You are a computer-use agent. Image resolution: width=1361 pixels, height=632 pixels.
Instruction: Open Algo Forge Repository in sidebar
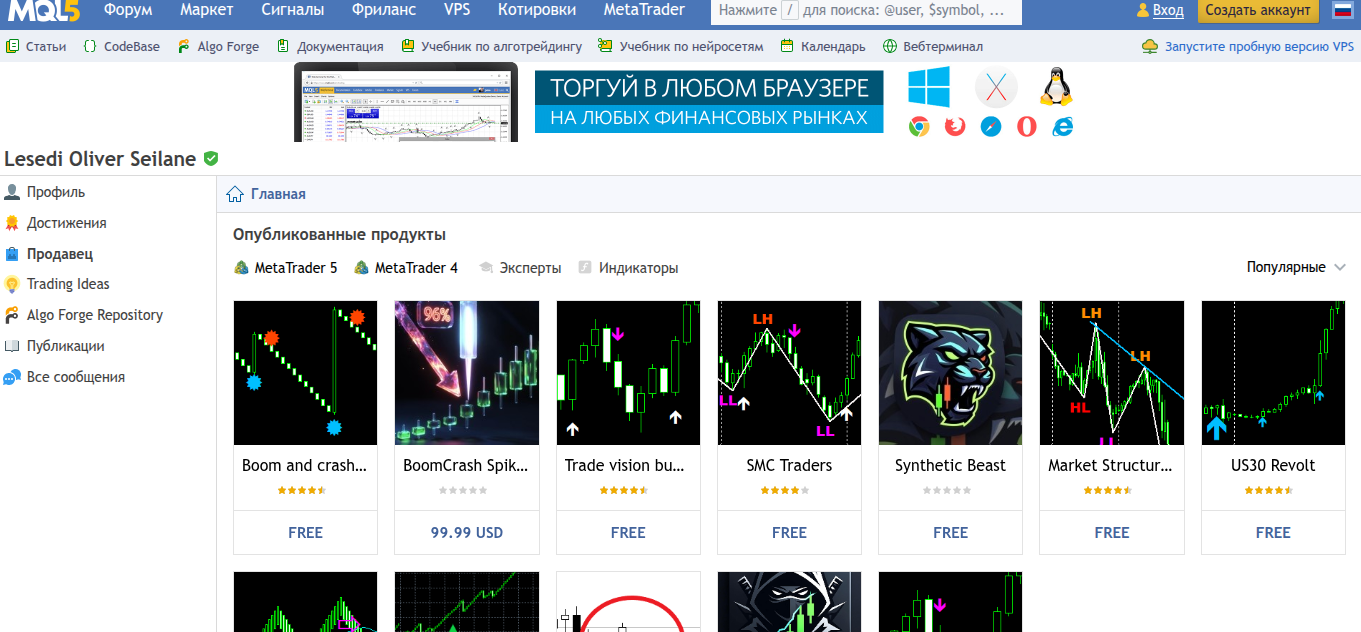point(95,315)
